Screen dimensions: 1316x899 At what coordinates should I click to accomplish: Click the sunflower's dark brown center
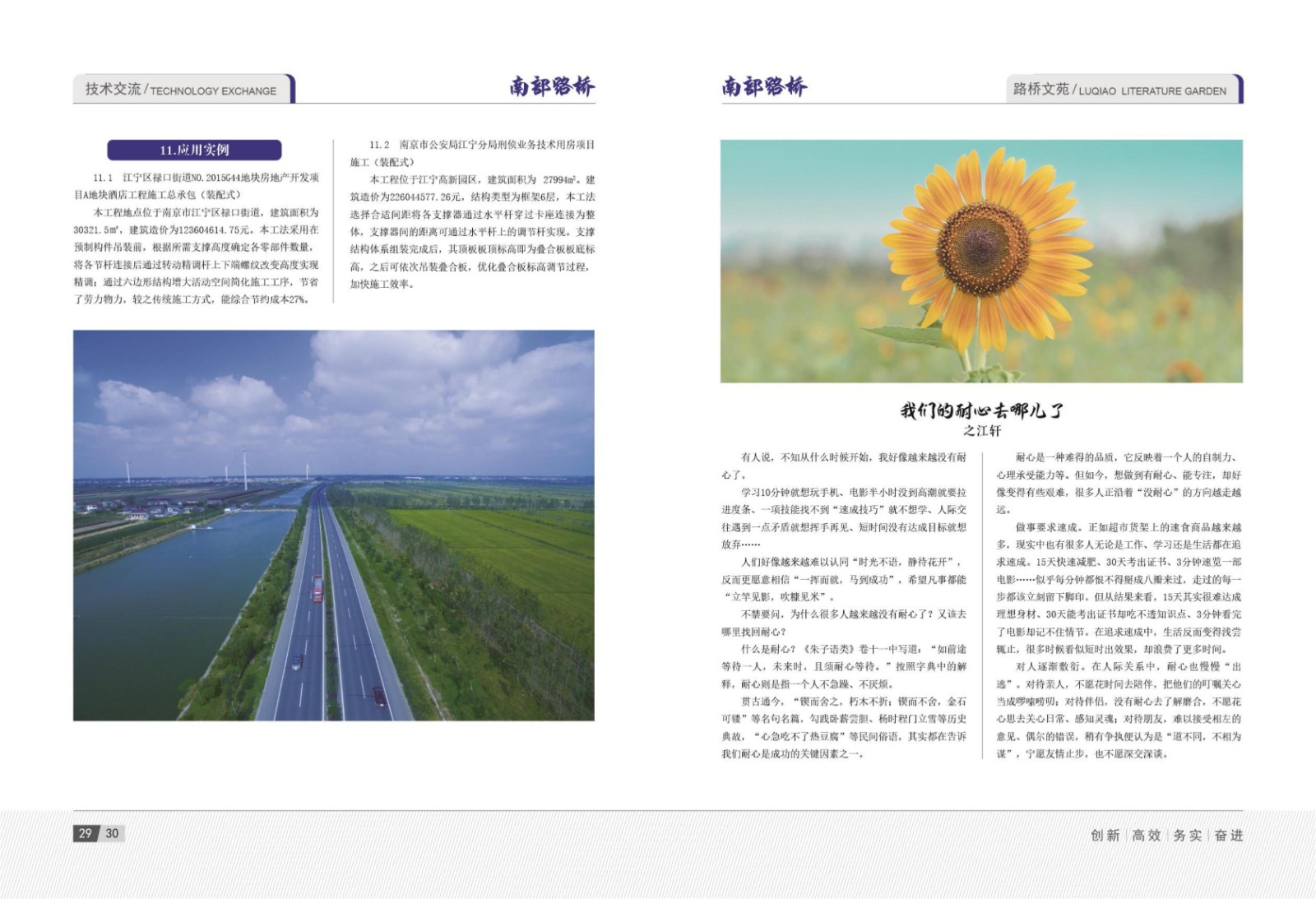(983, 247)
